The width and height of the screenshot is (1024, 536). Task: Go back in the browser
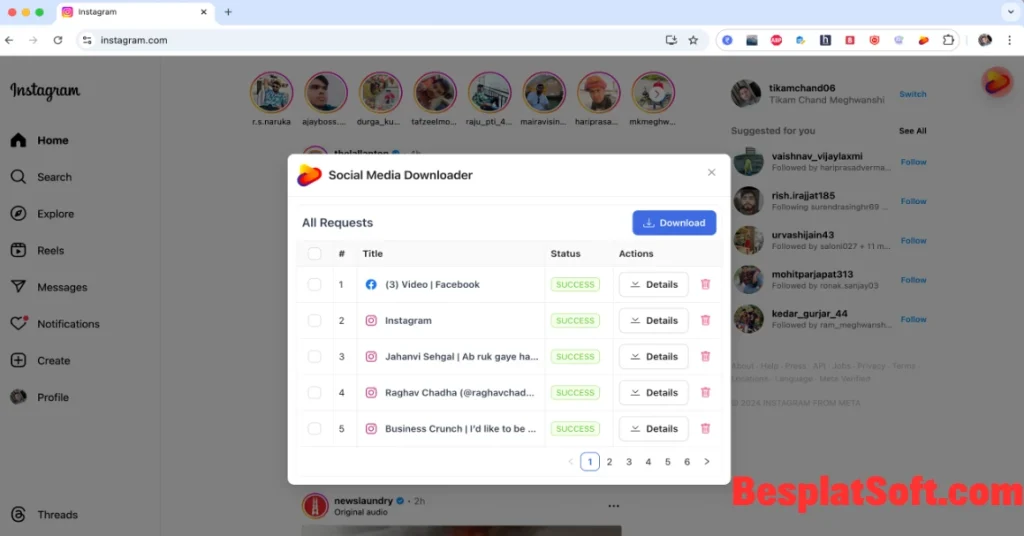pos(9,40)
